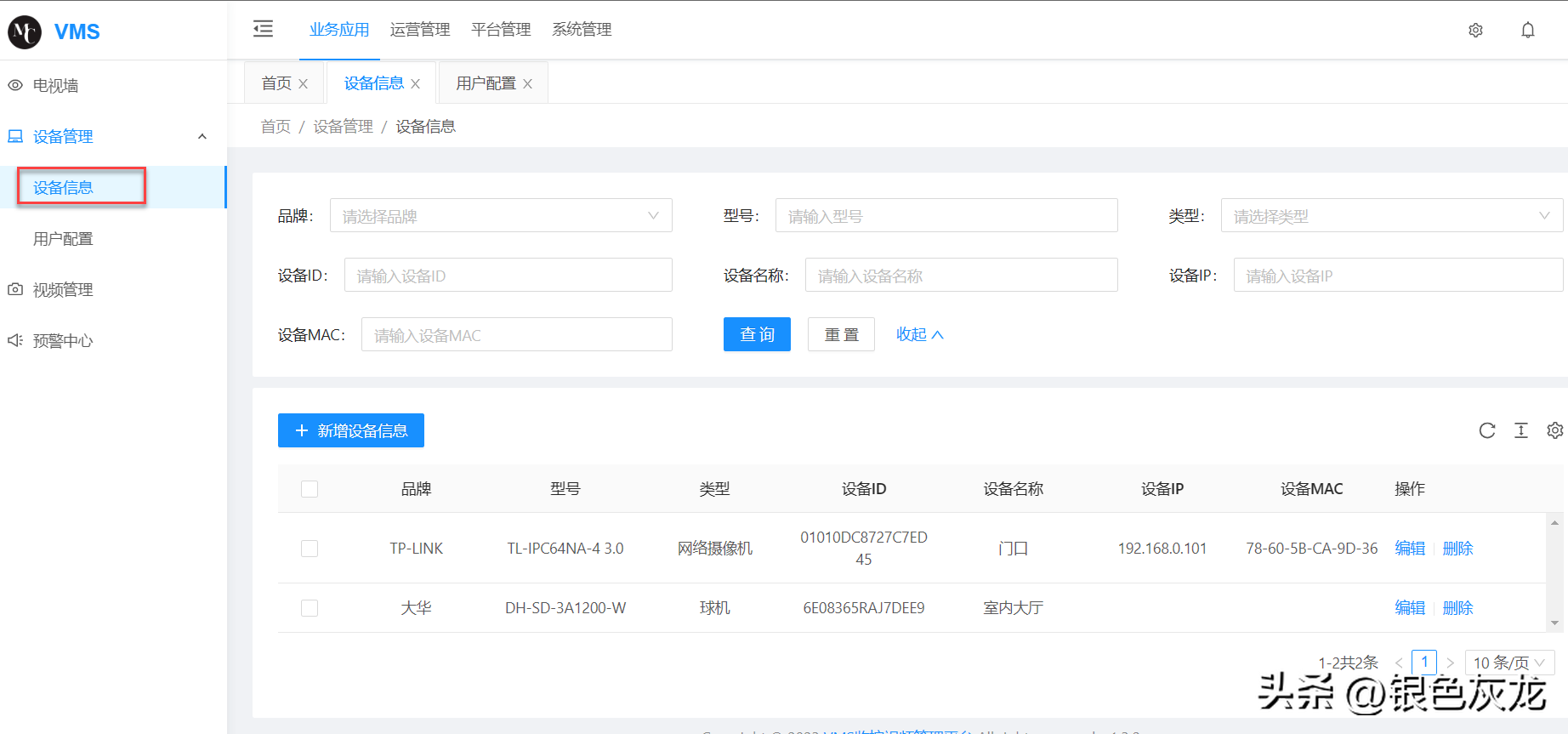Change table row density

click(x=1521, y=430)
